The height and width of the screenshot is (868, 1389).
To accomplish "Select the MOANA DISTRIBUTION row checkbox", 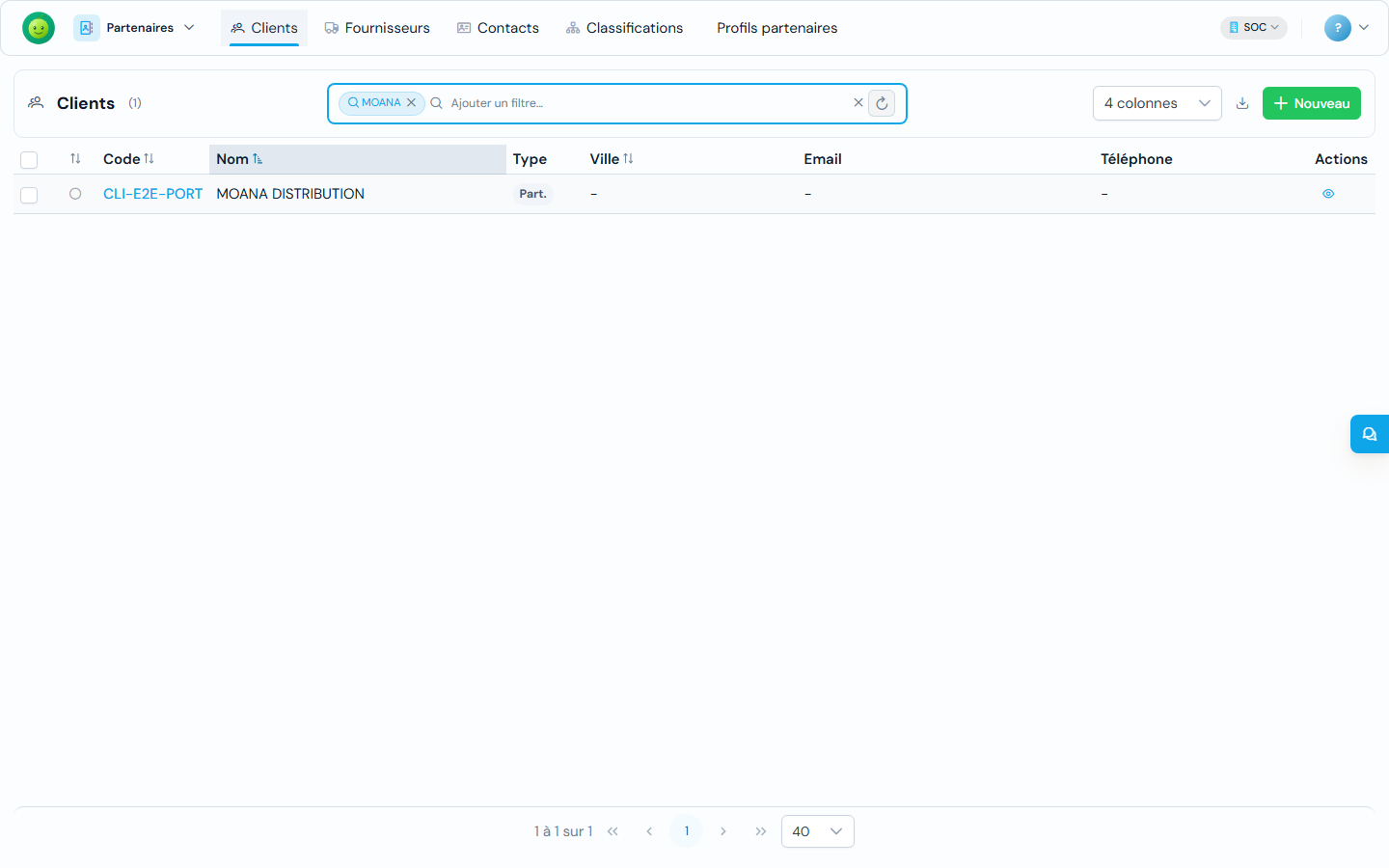I will [x=29, y=195].
